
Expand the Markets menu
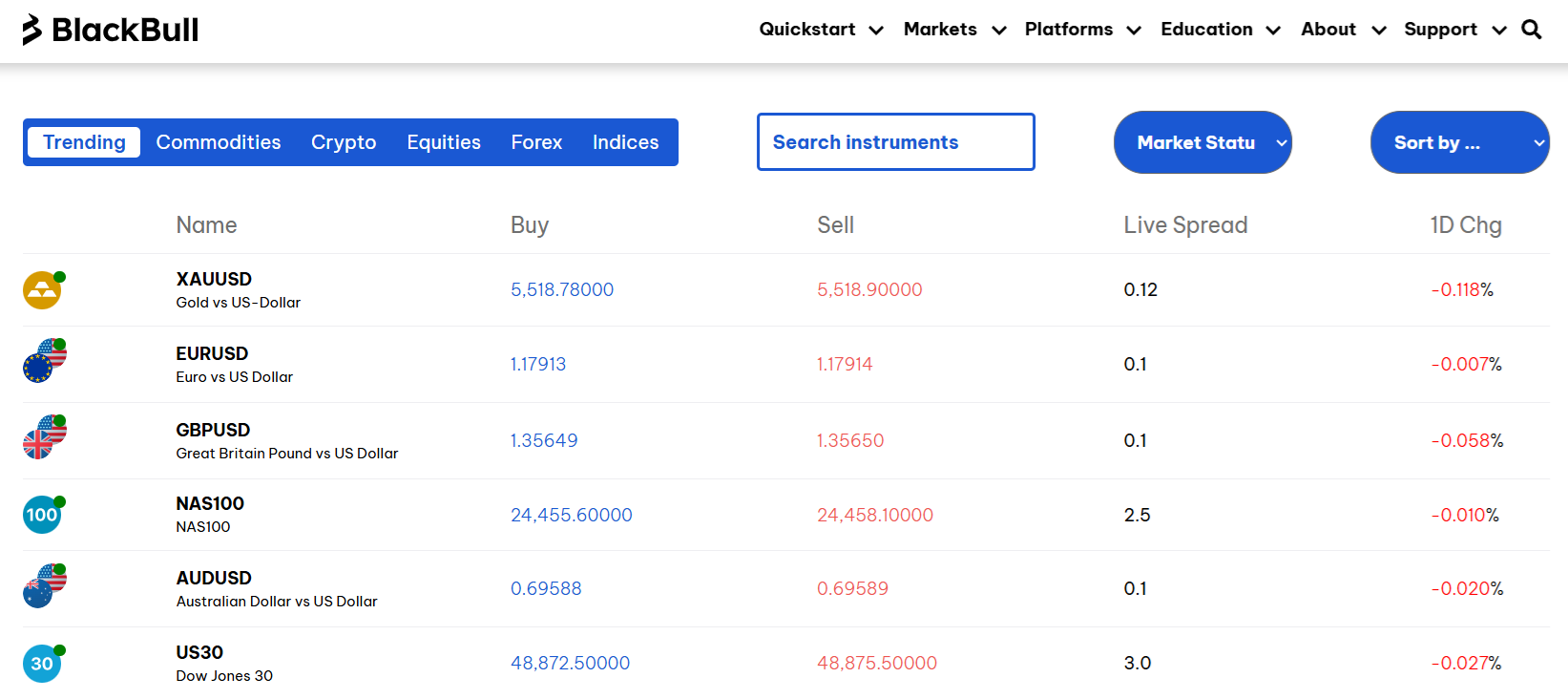point(955,30)
